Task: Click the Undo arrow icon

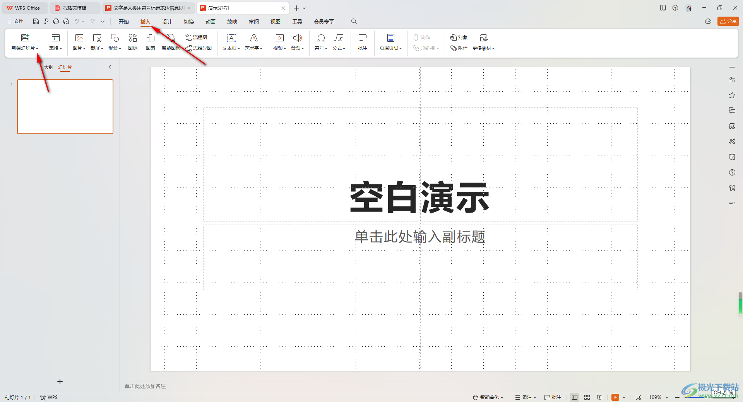Action: click(77, 21)
